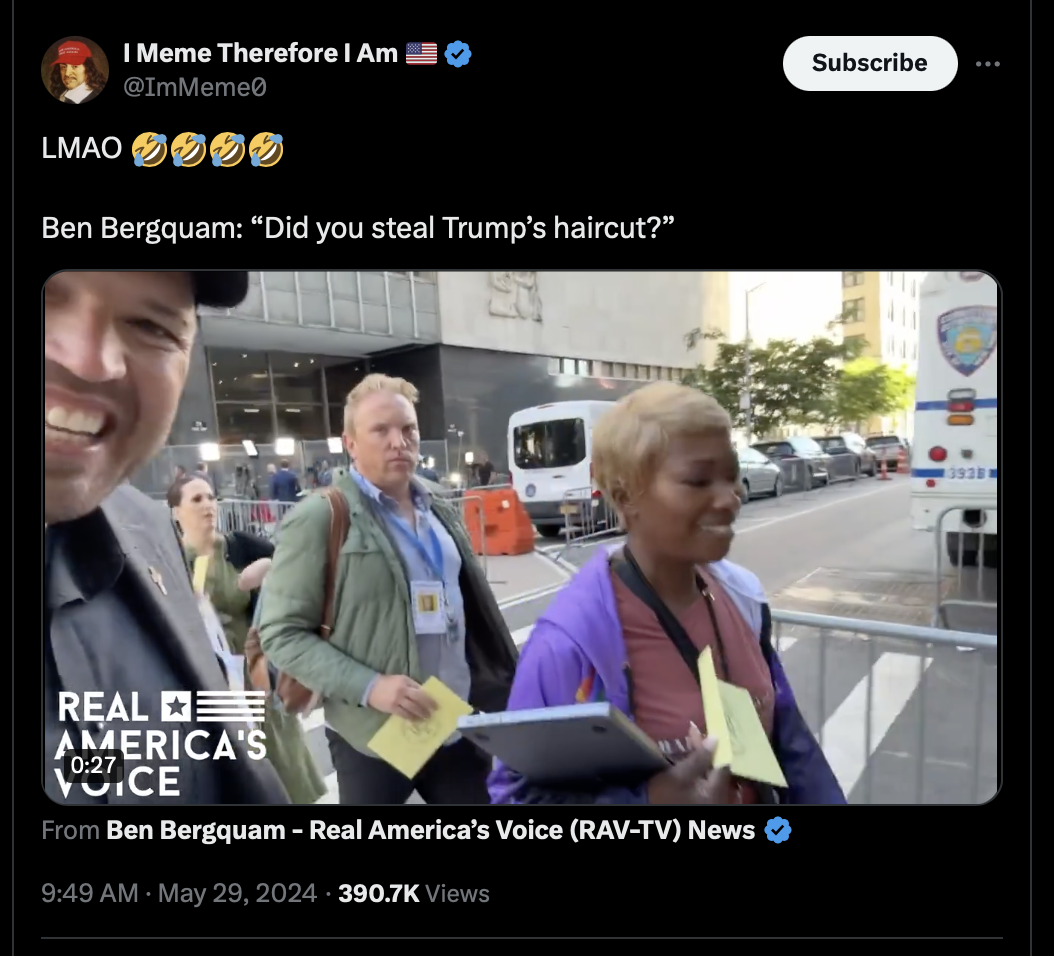Play the embedded Ben Bergquam video
Image resolution: width=1054 pixels, height=956 pixels.
coord(522,537)
